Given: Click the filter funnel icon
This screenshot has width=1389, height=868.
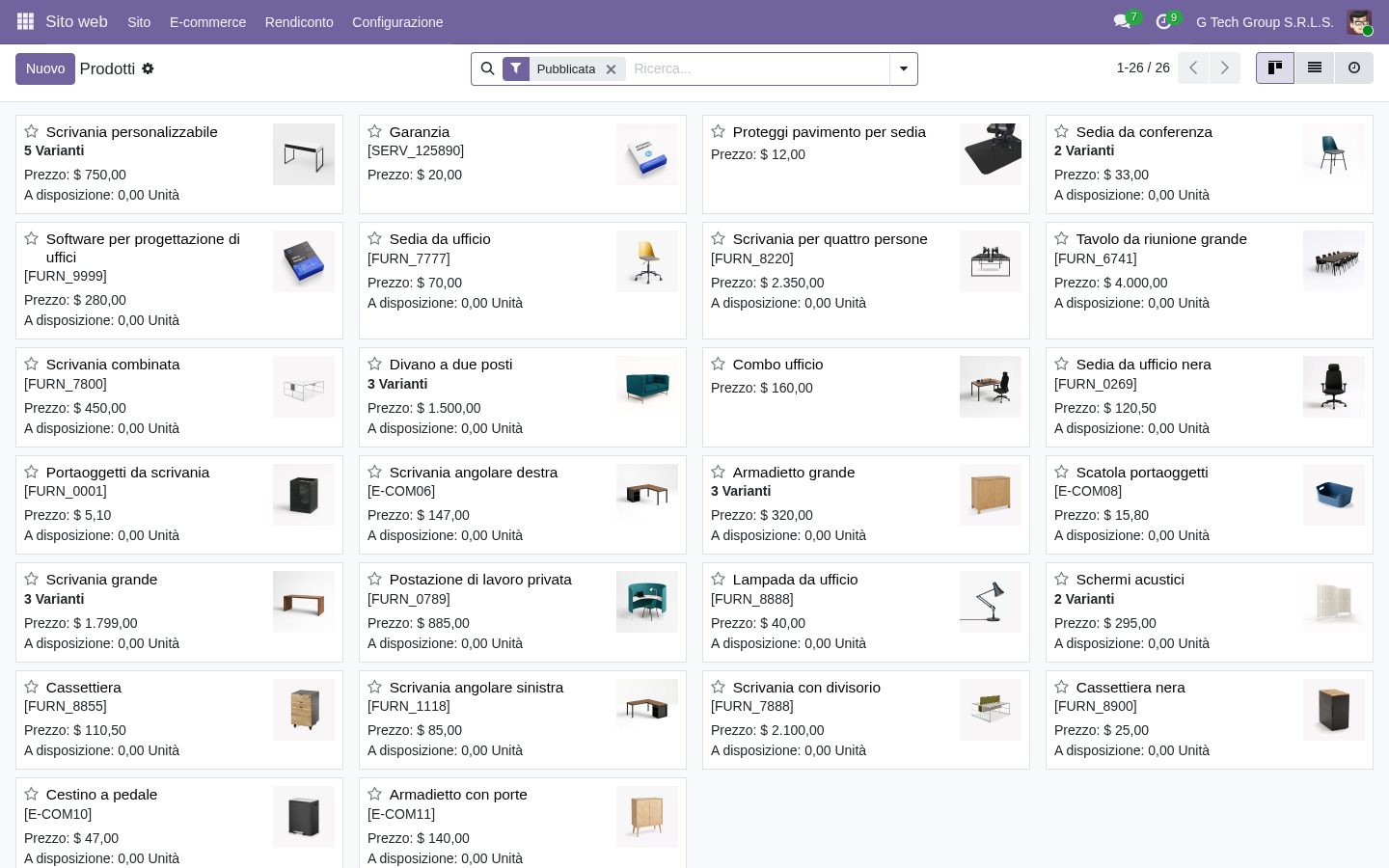Looking at the screenshot, I should (516, 68).
